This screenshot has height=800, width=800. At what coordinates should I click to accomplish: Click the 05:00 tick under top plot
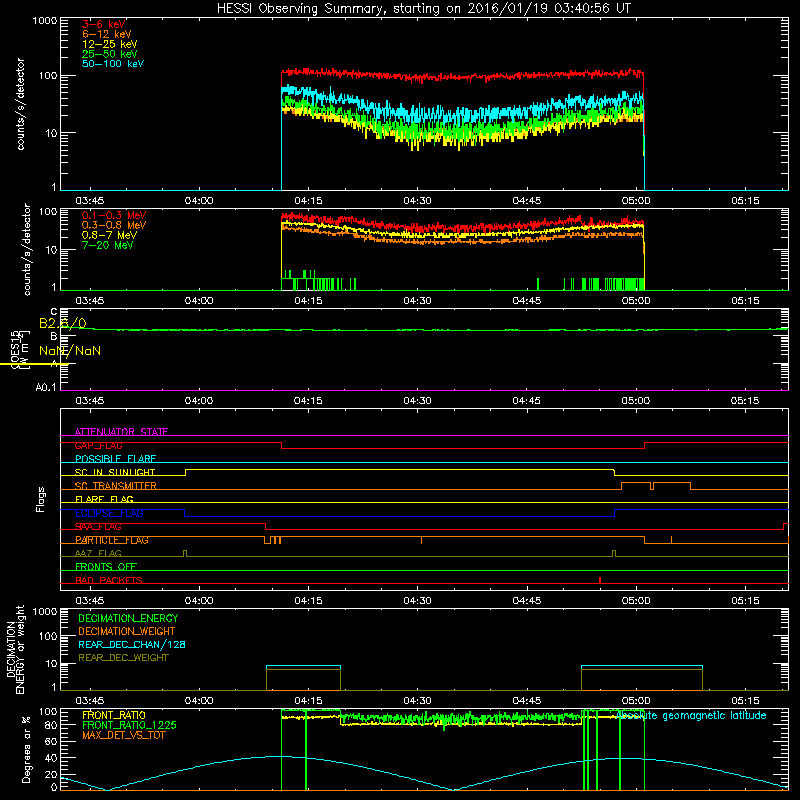pyautogui.click(x=636, y=201)
